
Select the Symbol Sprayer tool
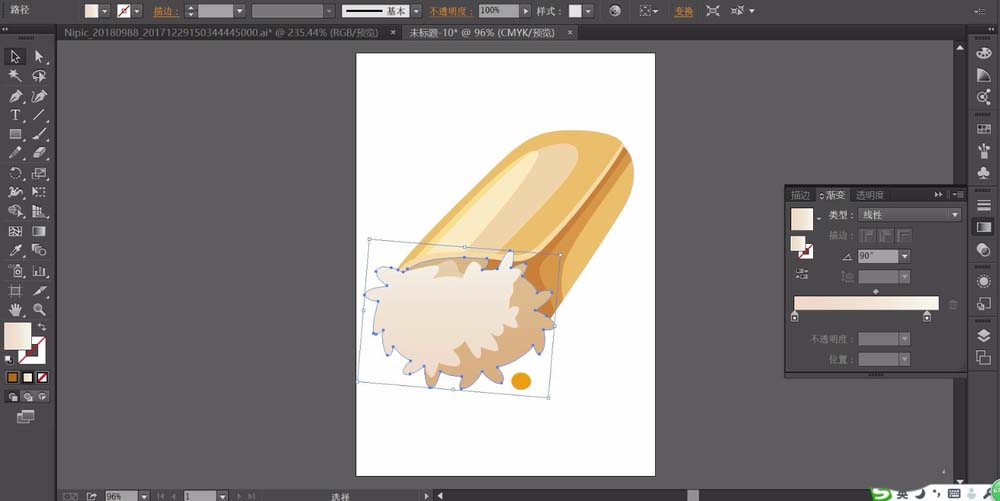(15, 270)
